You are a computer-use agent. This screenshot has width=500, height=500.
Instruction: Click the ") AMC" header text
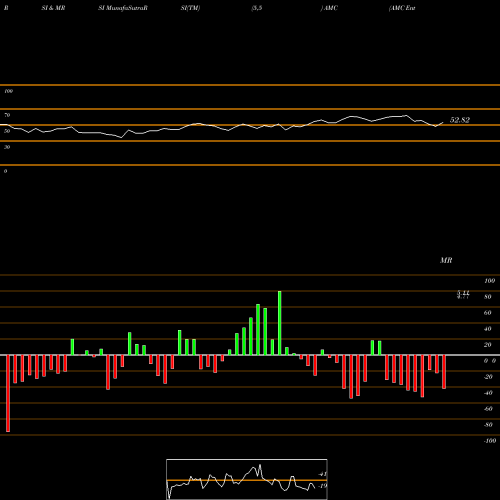(x=329, y=8)
